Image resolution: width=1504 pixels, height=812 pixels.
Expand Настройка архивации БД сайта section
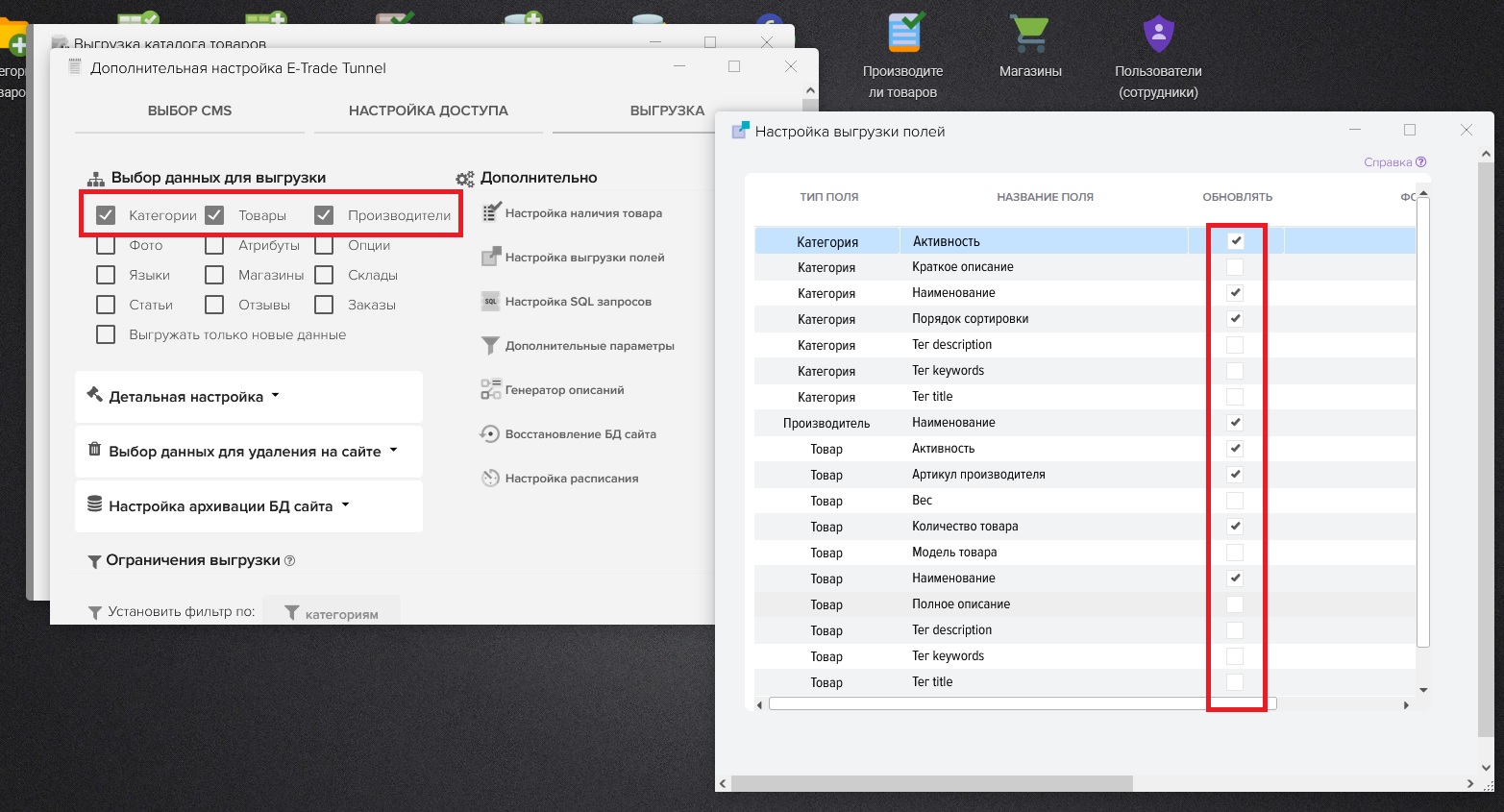[249, 505]
